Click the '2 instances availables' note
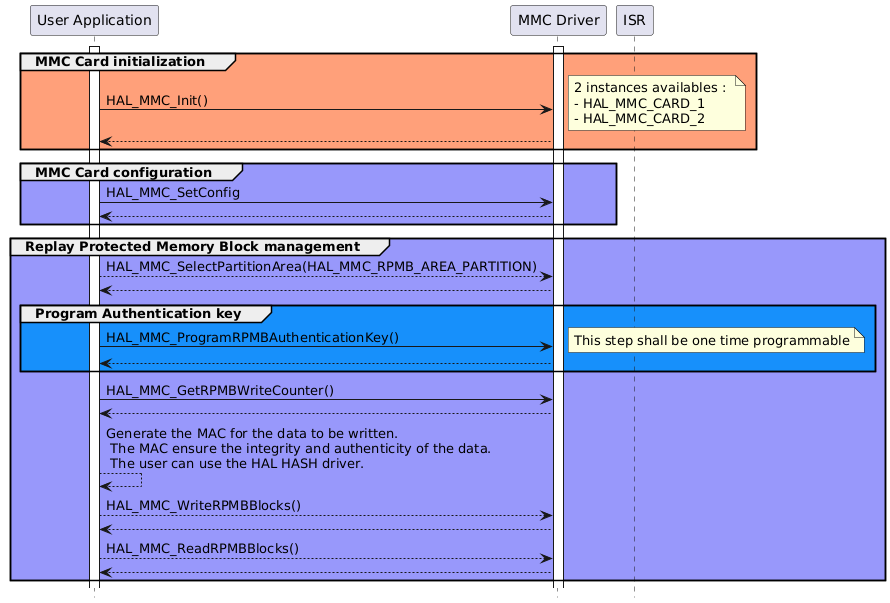The height and width of the screenshot is (603, 890). (657, 103)
